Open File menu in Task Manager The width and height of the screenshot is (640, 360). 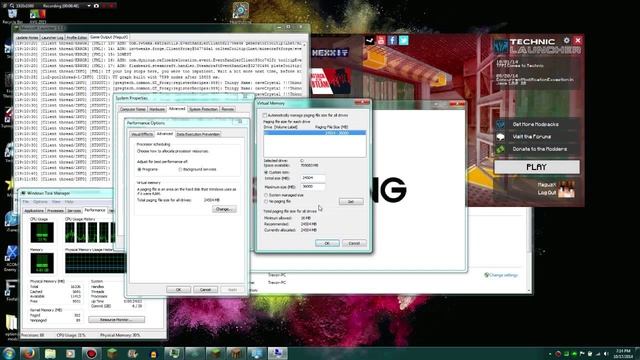tap(26, 202)
